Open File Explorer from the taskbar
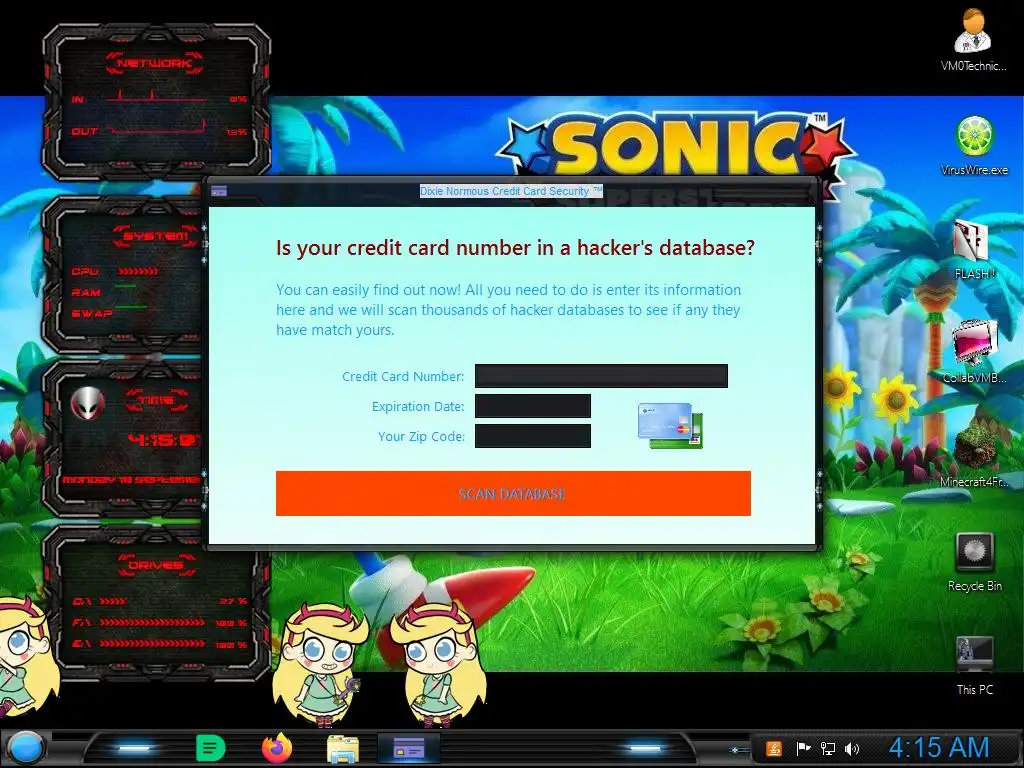 343,750
